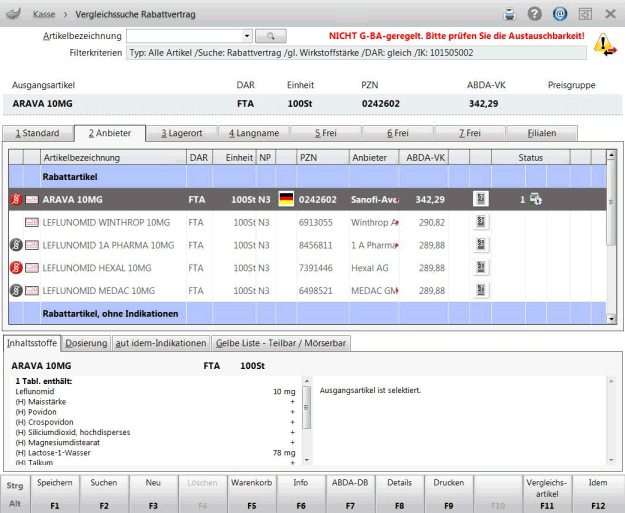Click red paragraph icon for LEFLUNOMID HEXAL

[16, 267]
